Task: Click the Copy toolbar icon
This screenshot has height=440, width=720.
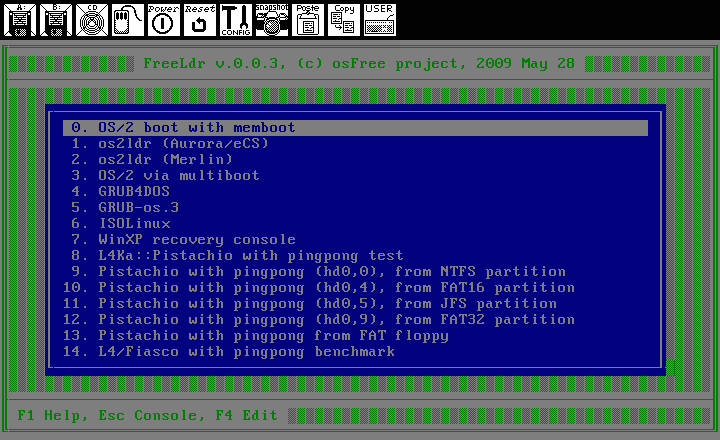Action: click(344, 20)
